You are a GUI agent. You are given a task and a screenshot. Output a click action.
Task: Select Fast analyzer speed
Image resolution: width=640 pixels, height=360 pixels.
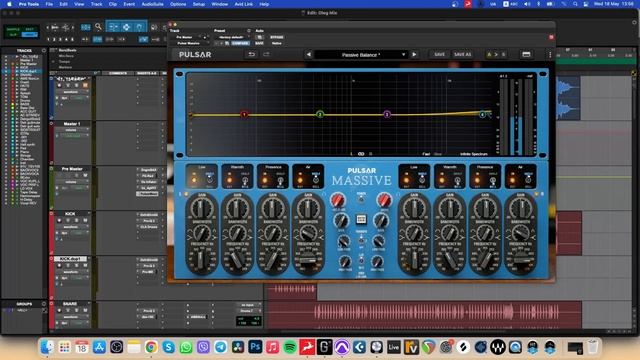(x=426, y=154)
